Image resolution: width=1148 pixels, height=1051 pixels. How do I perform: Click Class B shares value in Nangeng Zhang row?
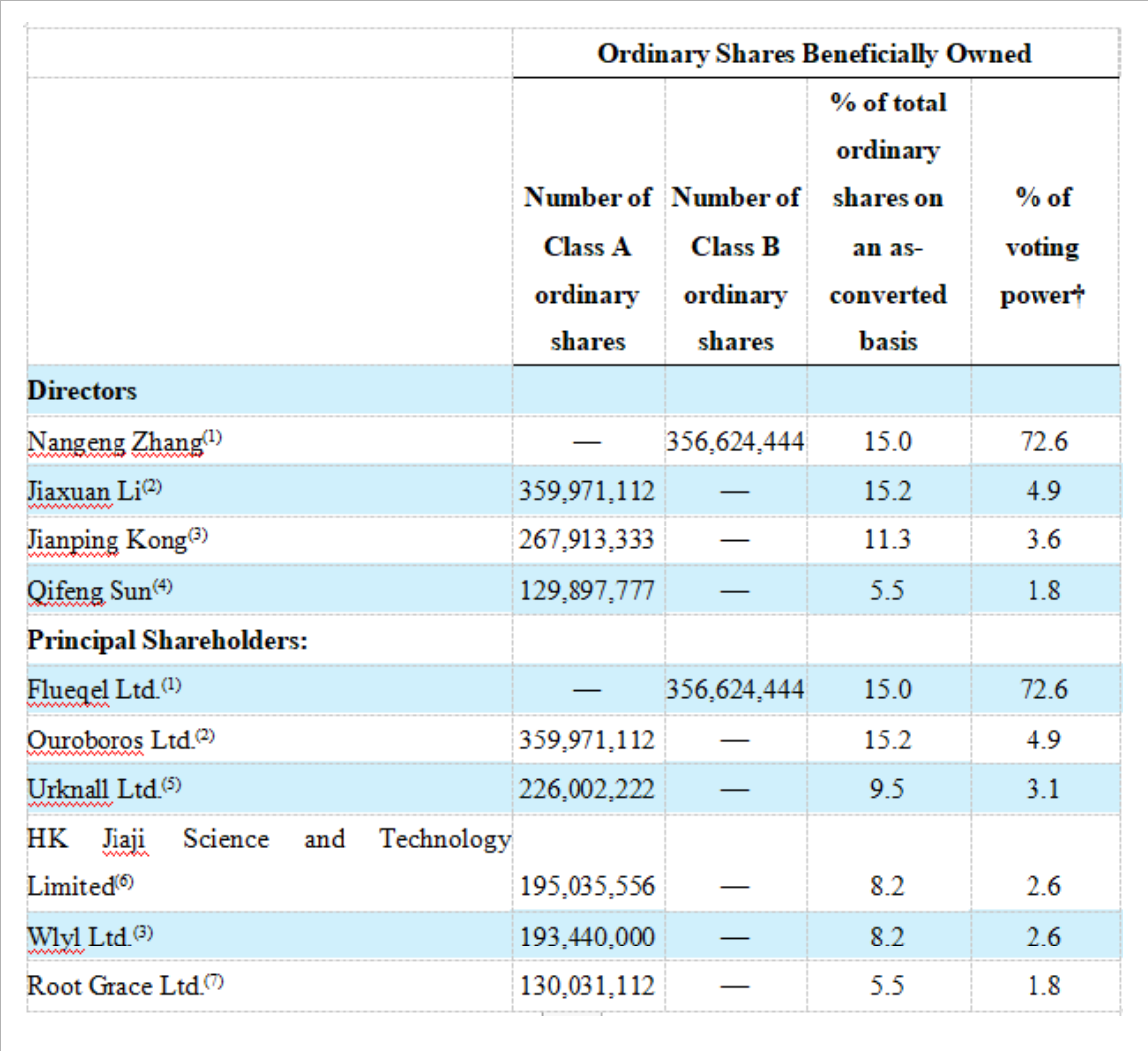[x=735, y=442]
